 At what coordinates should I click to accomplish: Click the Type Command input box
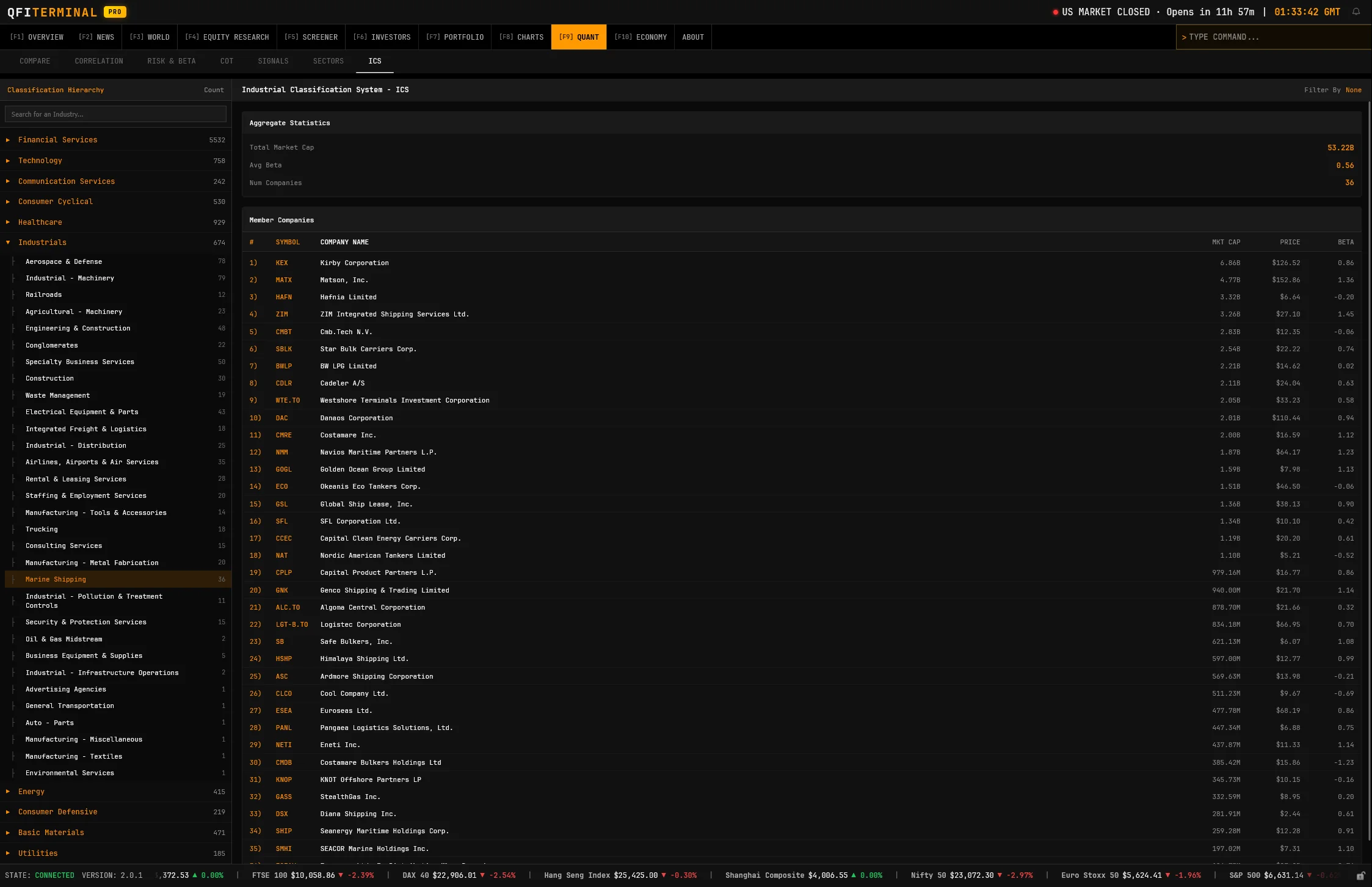tap(1273, 37)
